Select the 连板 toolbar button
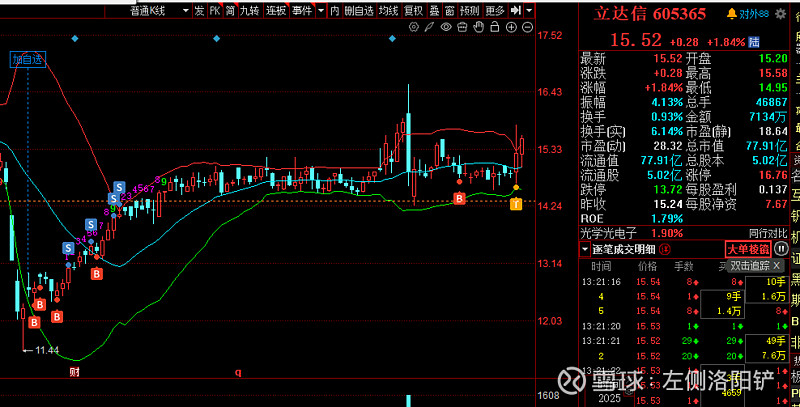This screenshot has height=407, width=800. point(276,10)
